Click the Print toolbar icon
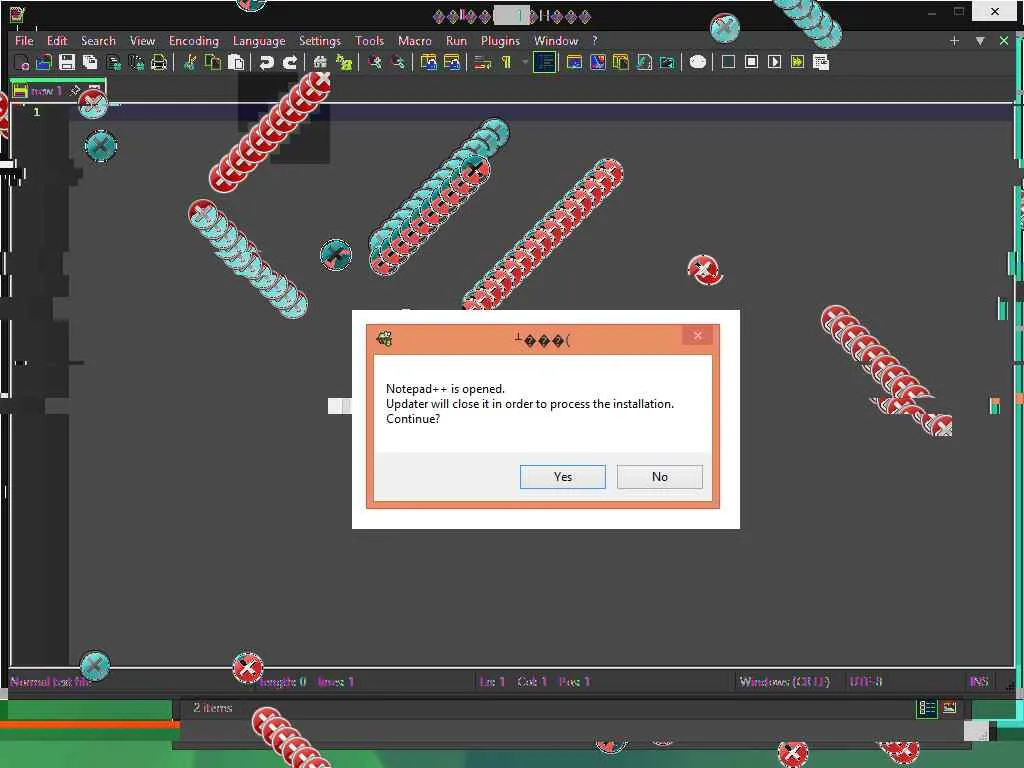This screenshot has width=1024, height=768. tap(159, 62)
